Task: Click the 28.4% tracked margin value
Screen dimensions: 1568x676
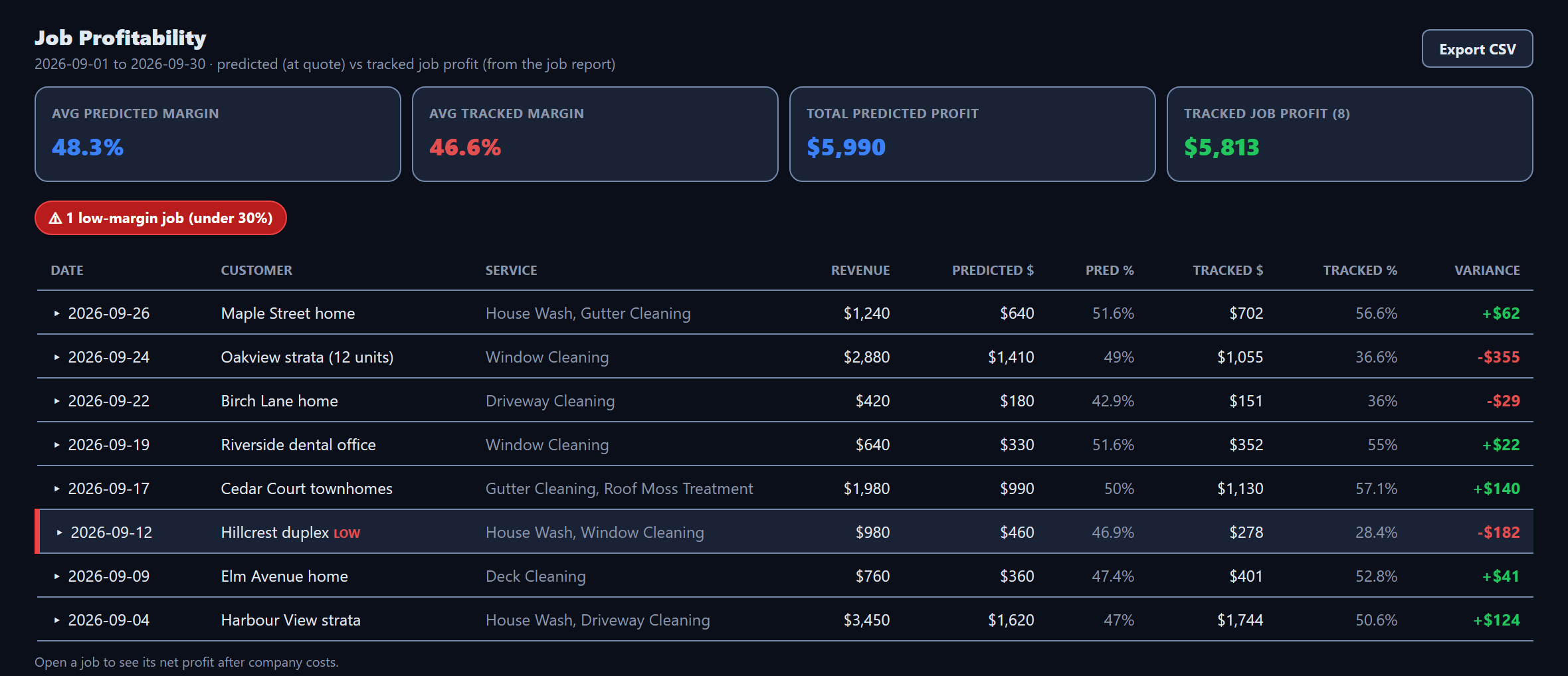Action: click(x=1376, y=532)
